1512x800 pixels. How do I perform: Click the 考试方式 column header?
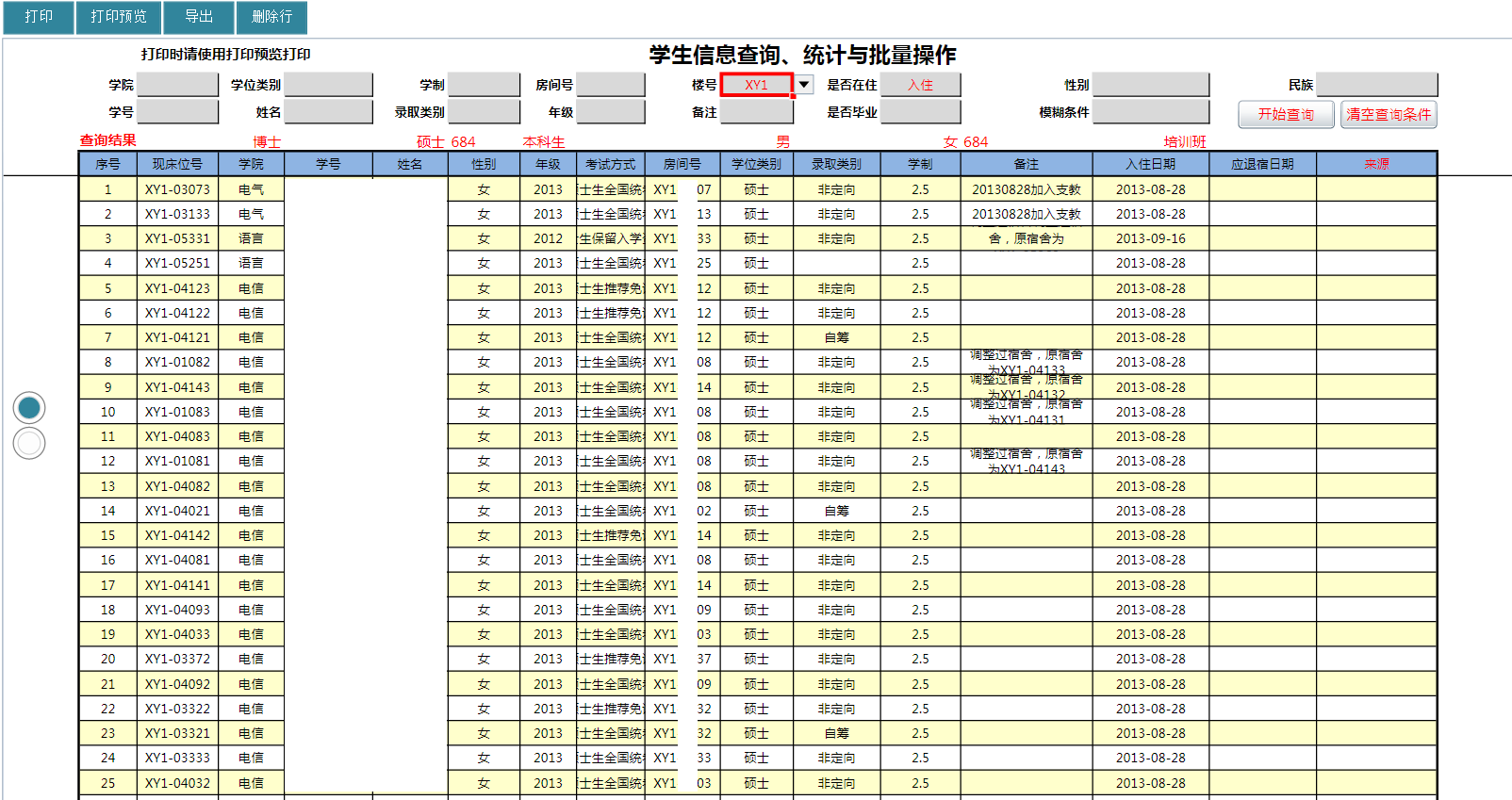pos(611,164)
